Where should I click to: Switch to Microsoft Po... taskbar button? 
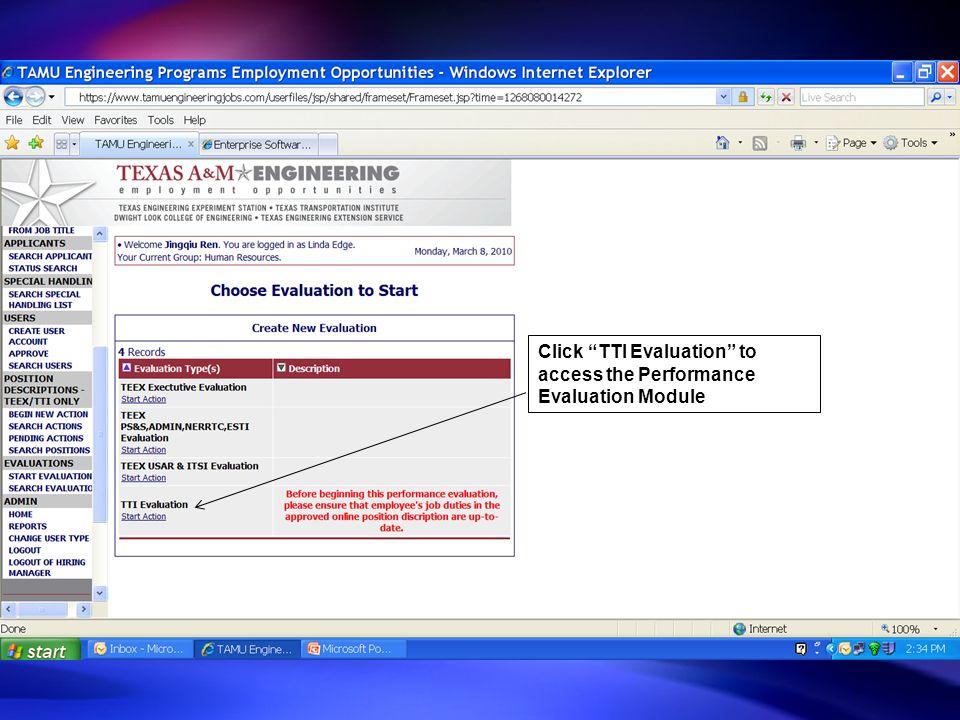point(352,649)
